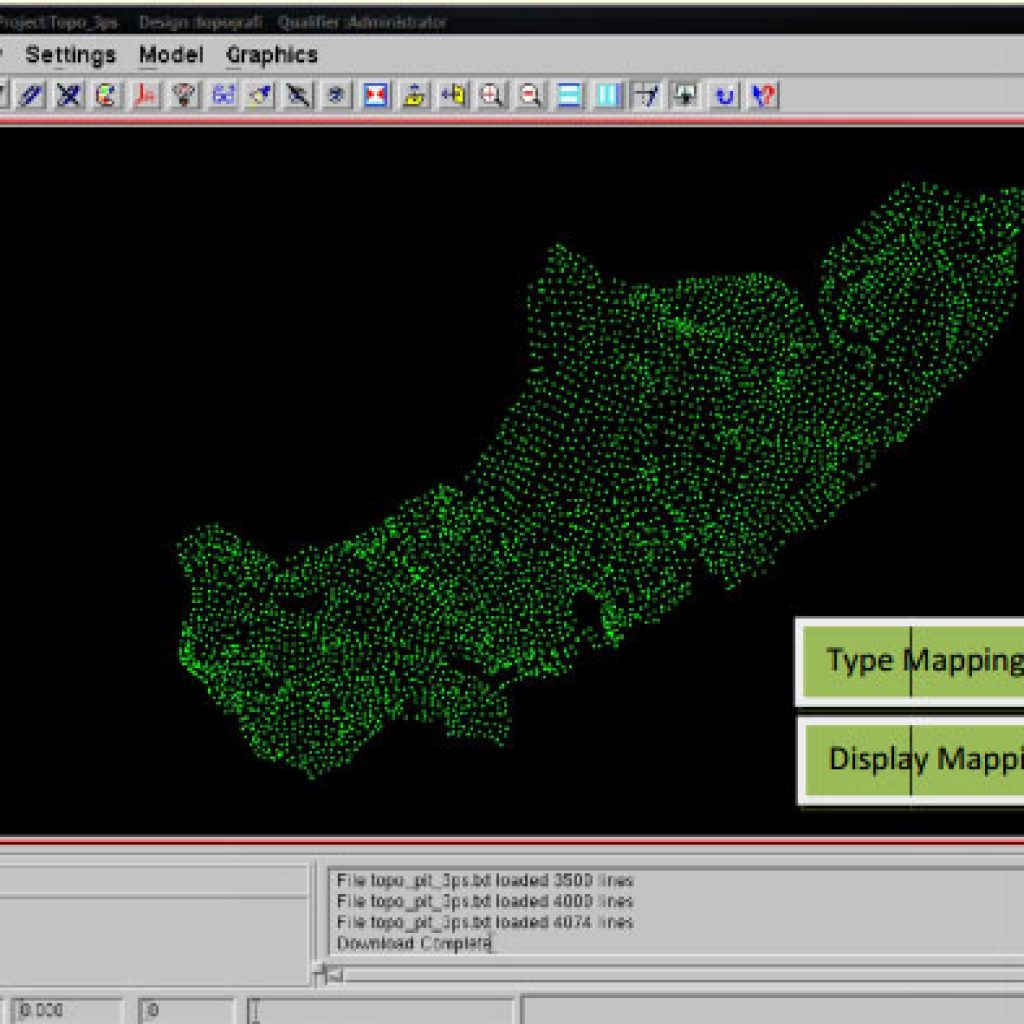The height and width of the screenshot is (1024, 1024).
Task: Open context help with question mark icon
Action: 764,96
